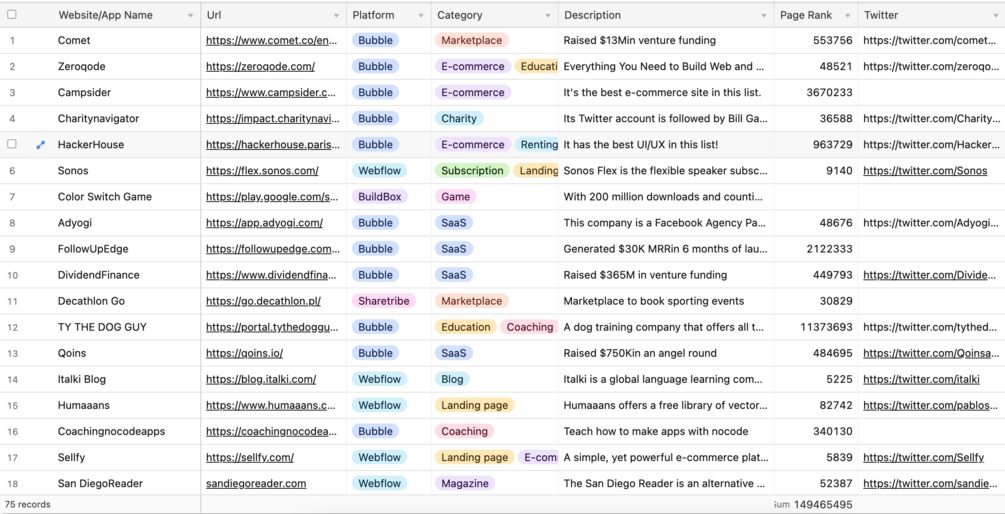
Task: Expand the HackerHouse record with the arrow icon
Action: click(x=41, y=145)
